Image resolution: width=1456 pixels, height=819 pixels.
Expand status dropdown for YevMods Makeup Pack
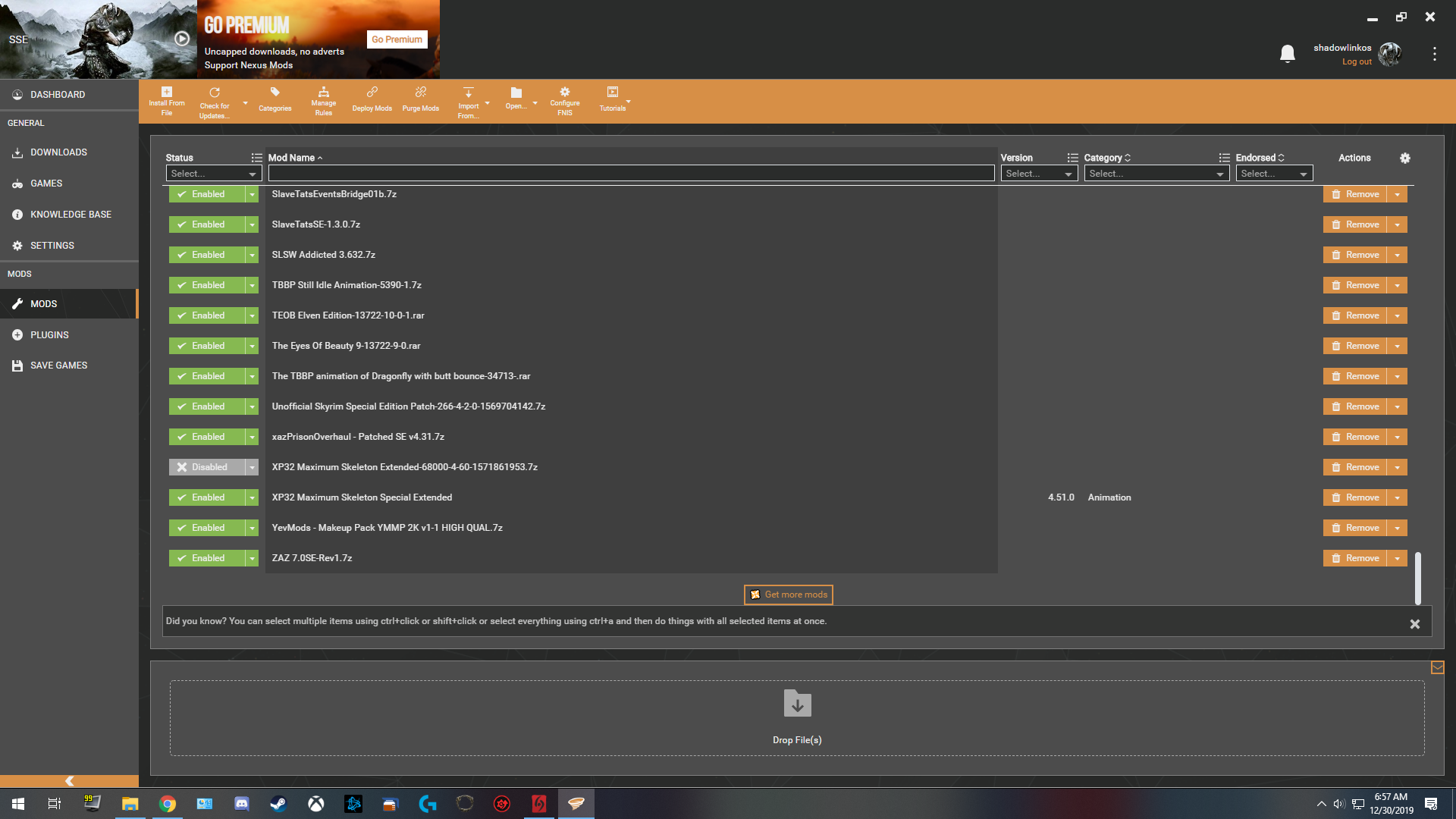252,528
